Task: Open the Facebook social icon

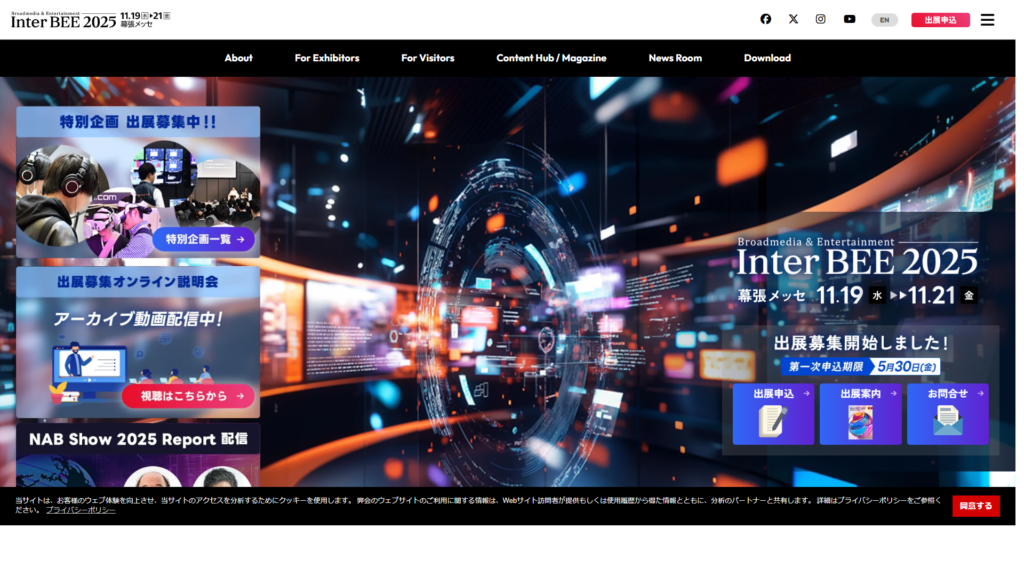Action: coord(765,19)
